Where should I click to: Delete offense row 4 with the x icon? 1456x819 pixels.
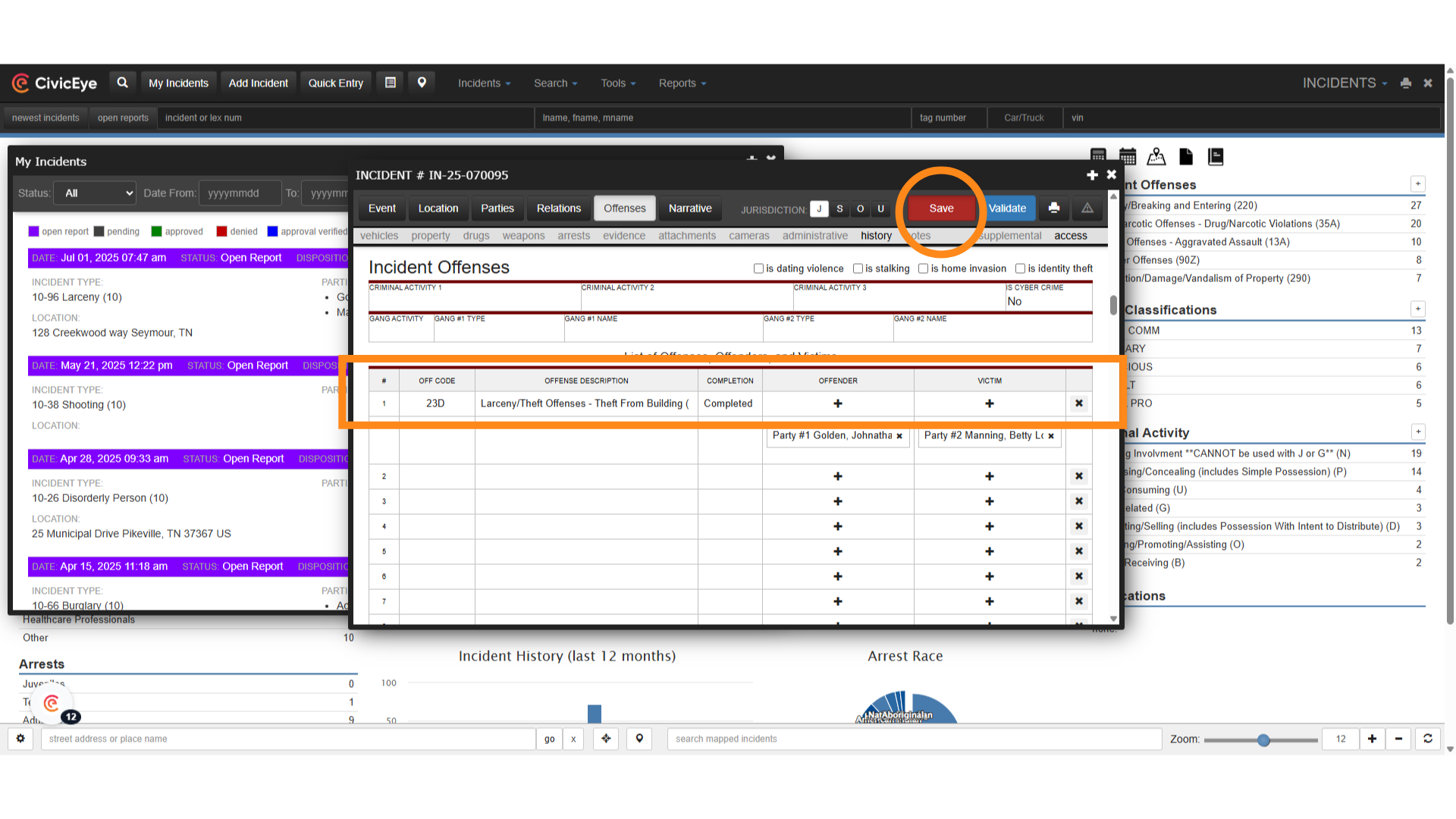tap(1079, 526)
